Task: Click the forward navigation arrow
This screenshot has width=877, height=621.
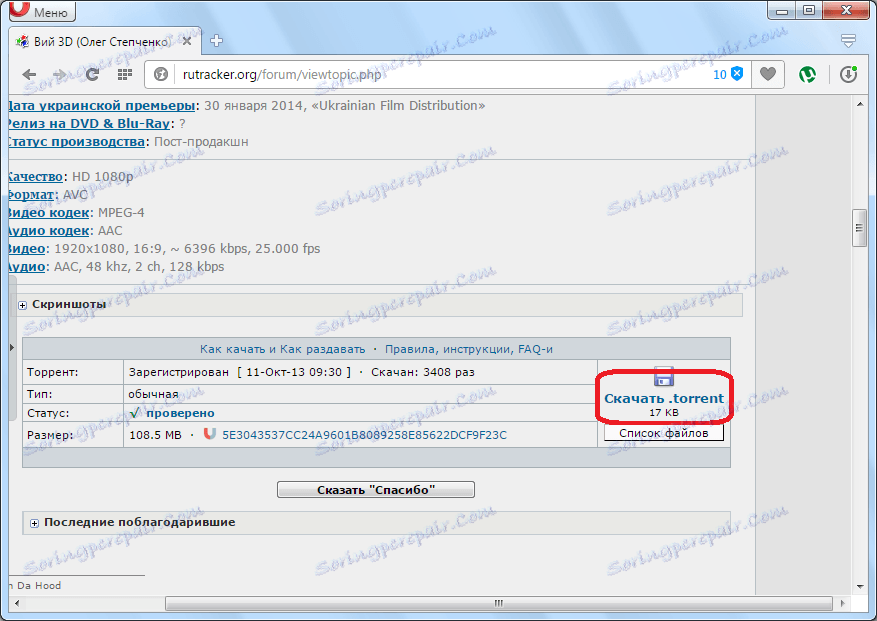Action: coord(60,74)
